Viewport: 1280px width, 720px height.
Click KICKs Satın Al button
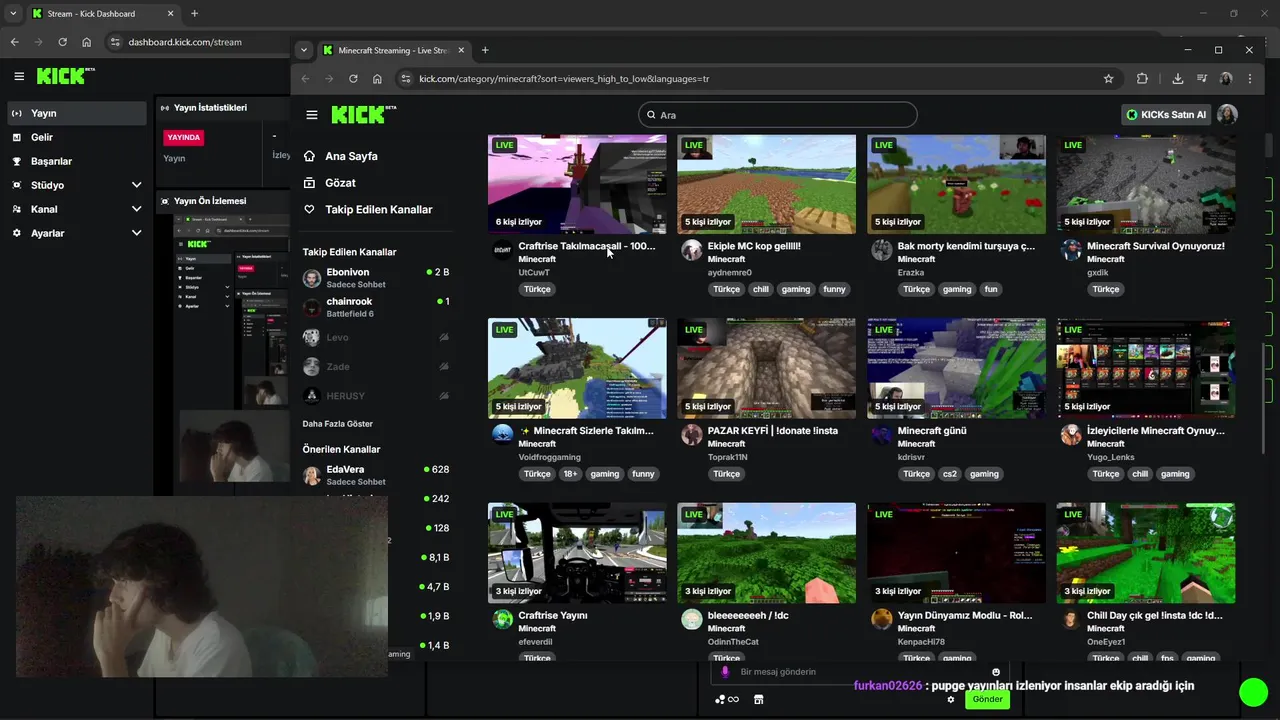pos(1166,115)
